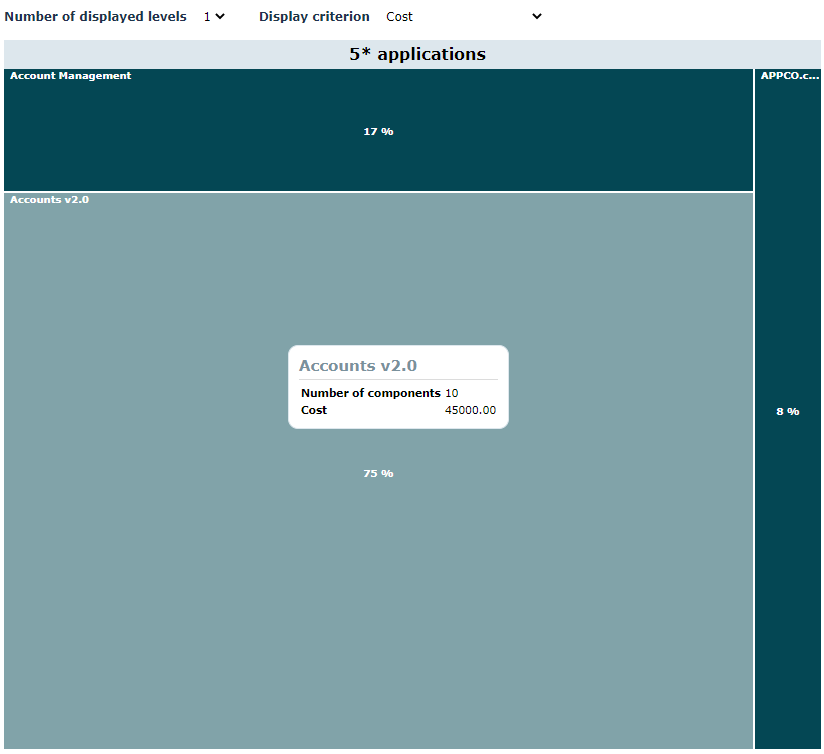Click the 17 % label in Account Management
This screenshot has height=754, width=824.
(x=378, y=132)
